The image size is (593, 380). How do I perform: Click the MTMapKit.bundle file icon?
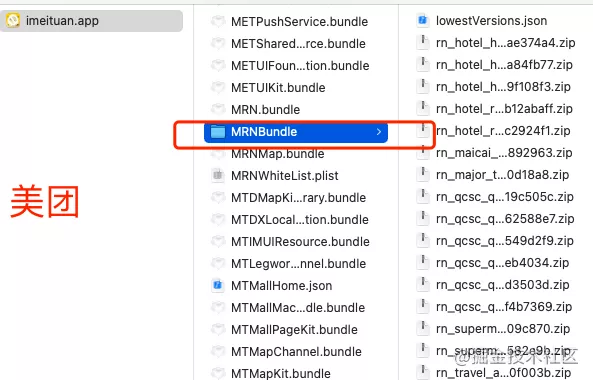point(218,373)
